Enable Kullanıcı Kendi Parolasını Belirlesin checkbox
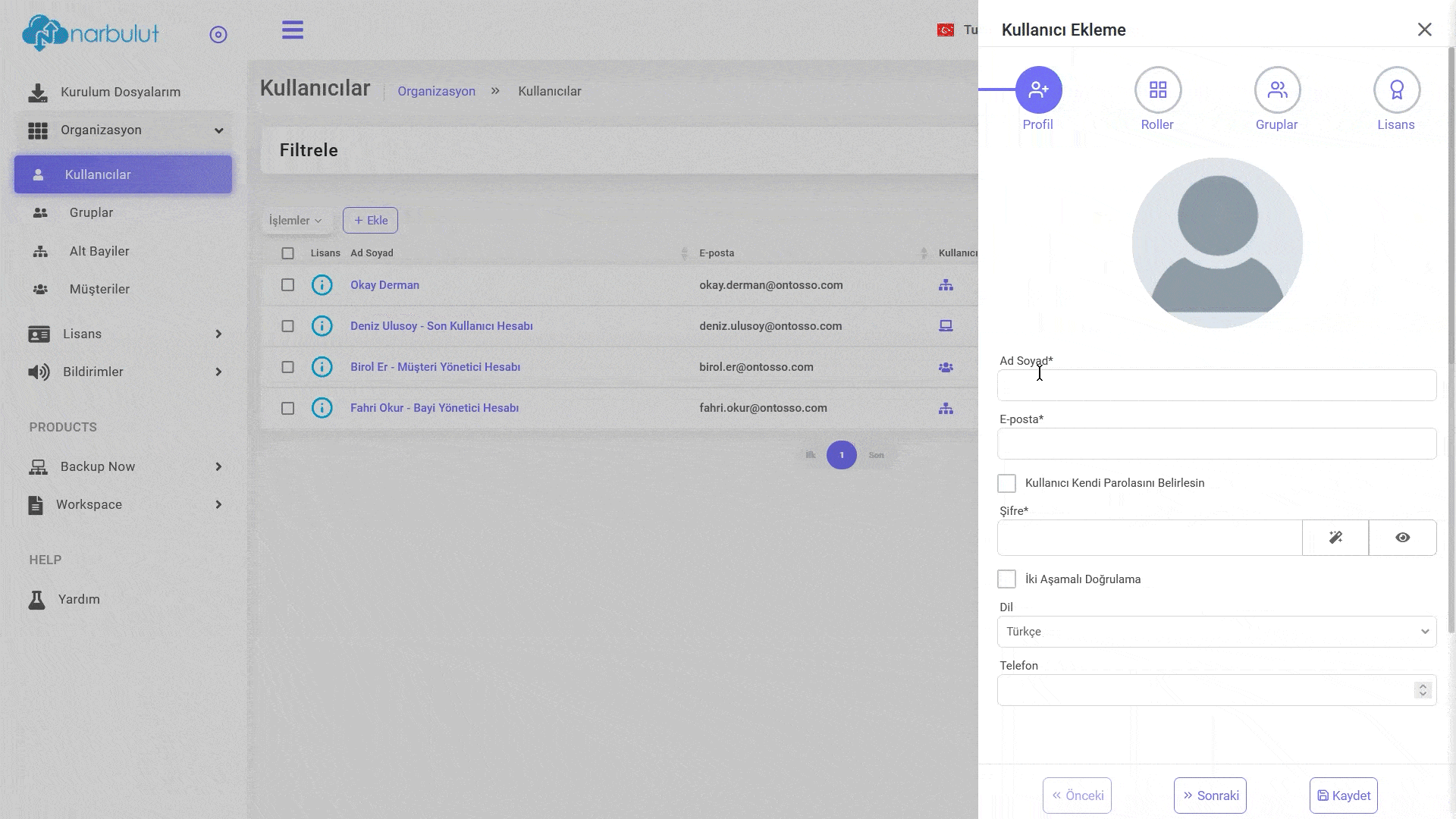The image size is (1456, 819). 1006,483
